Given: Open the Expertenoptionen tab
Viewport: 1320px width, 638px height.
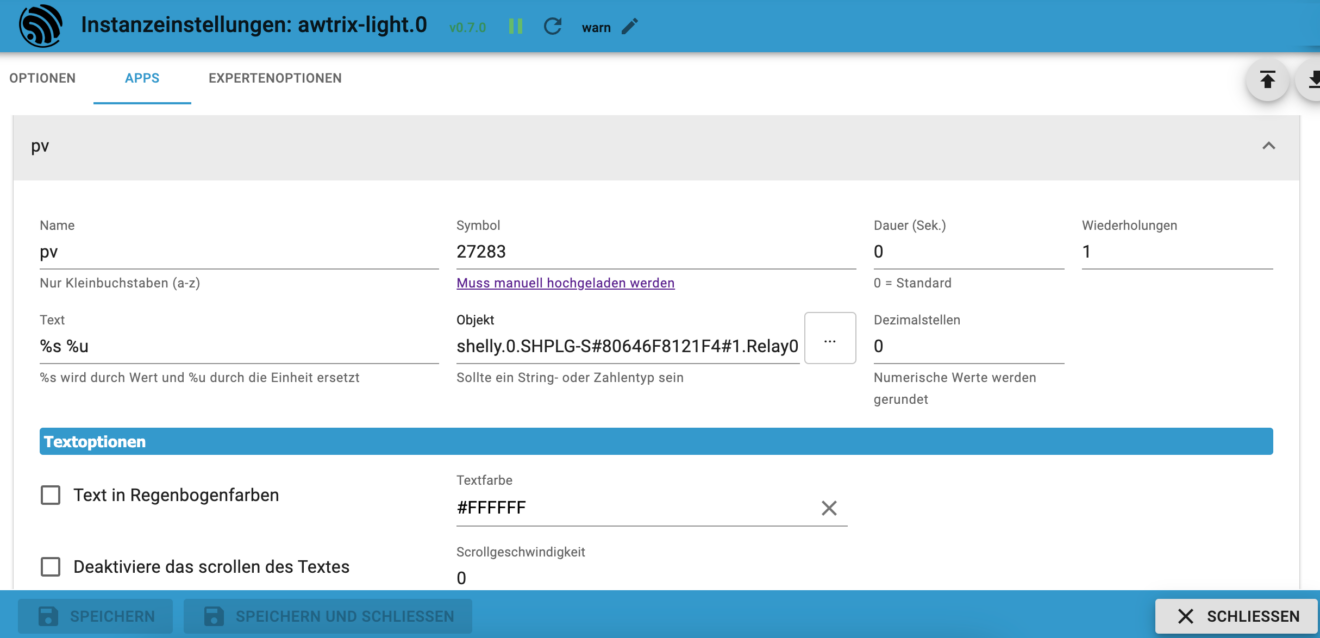Looking at the screenshot, I should pos(275,78).
